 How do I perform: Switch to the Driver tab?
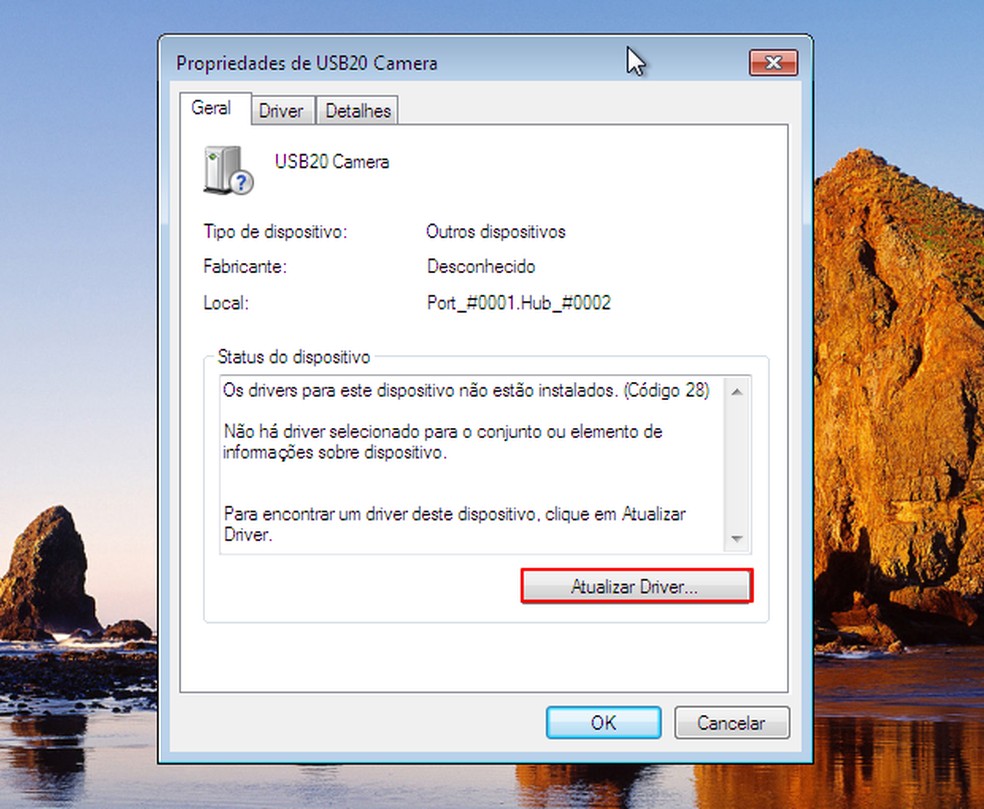pyautogui.click(x=282, y=110)
